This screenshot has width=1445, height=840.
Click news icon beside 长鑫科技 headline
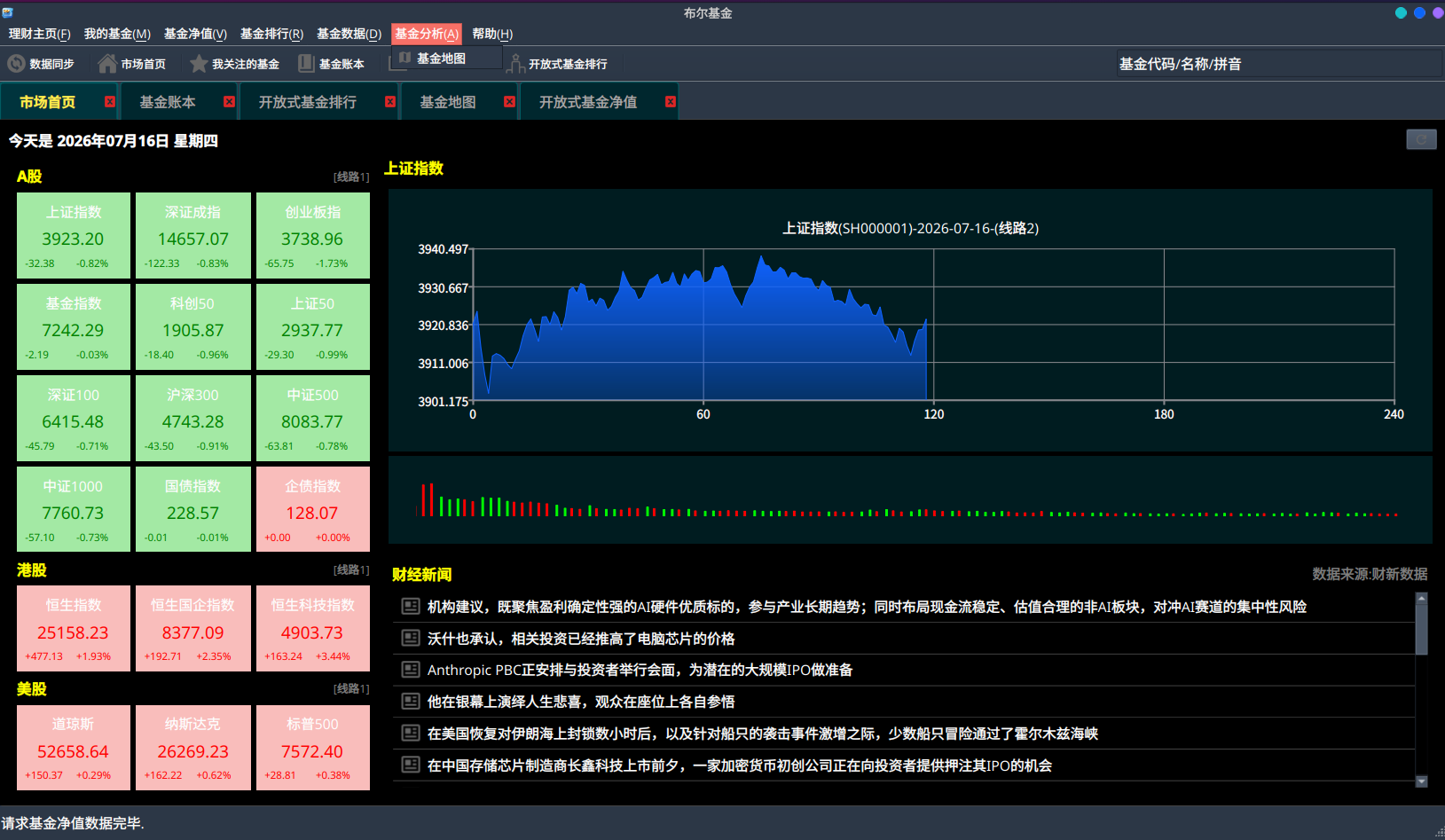(x=410, y=764)
